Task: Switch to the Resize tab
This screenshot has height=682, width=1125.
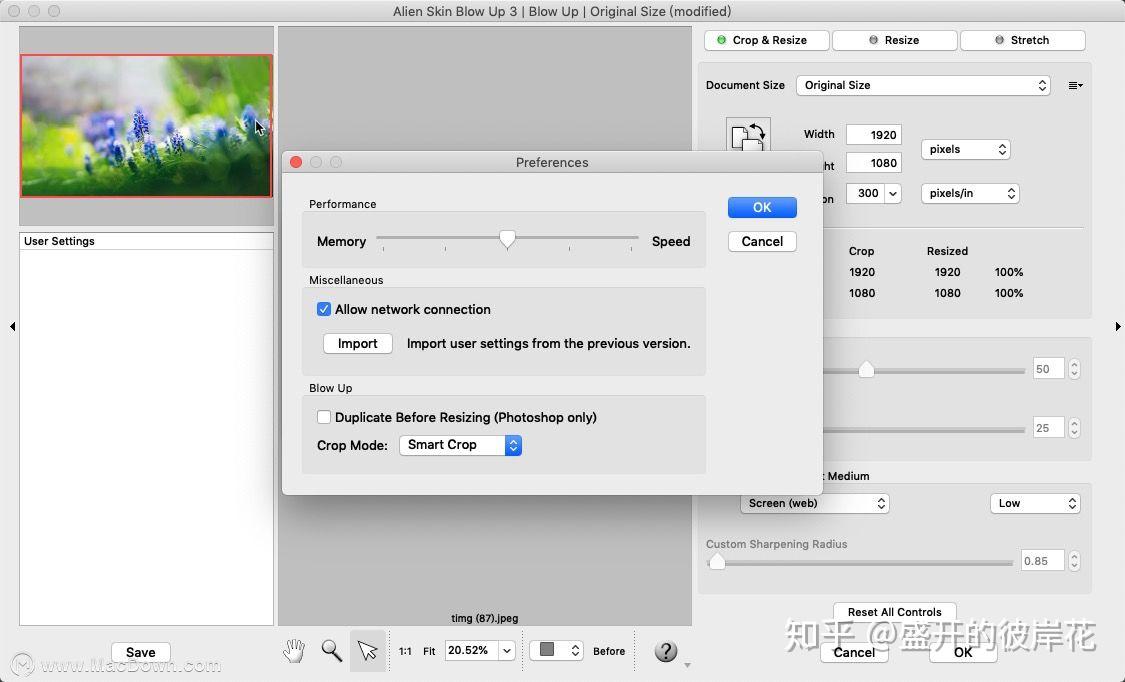Action: tap(893, 40)
